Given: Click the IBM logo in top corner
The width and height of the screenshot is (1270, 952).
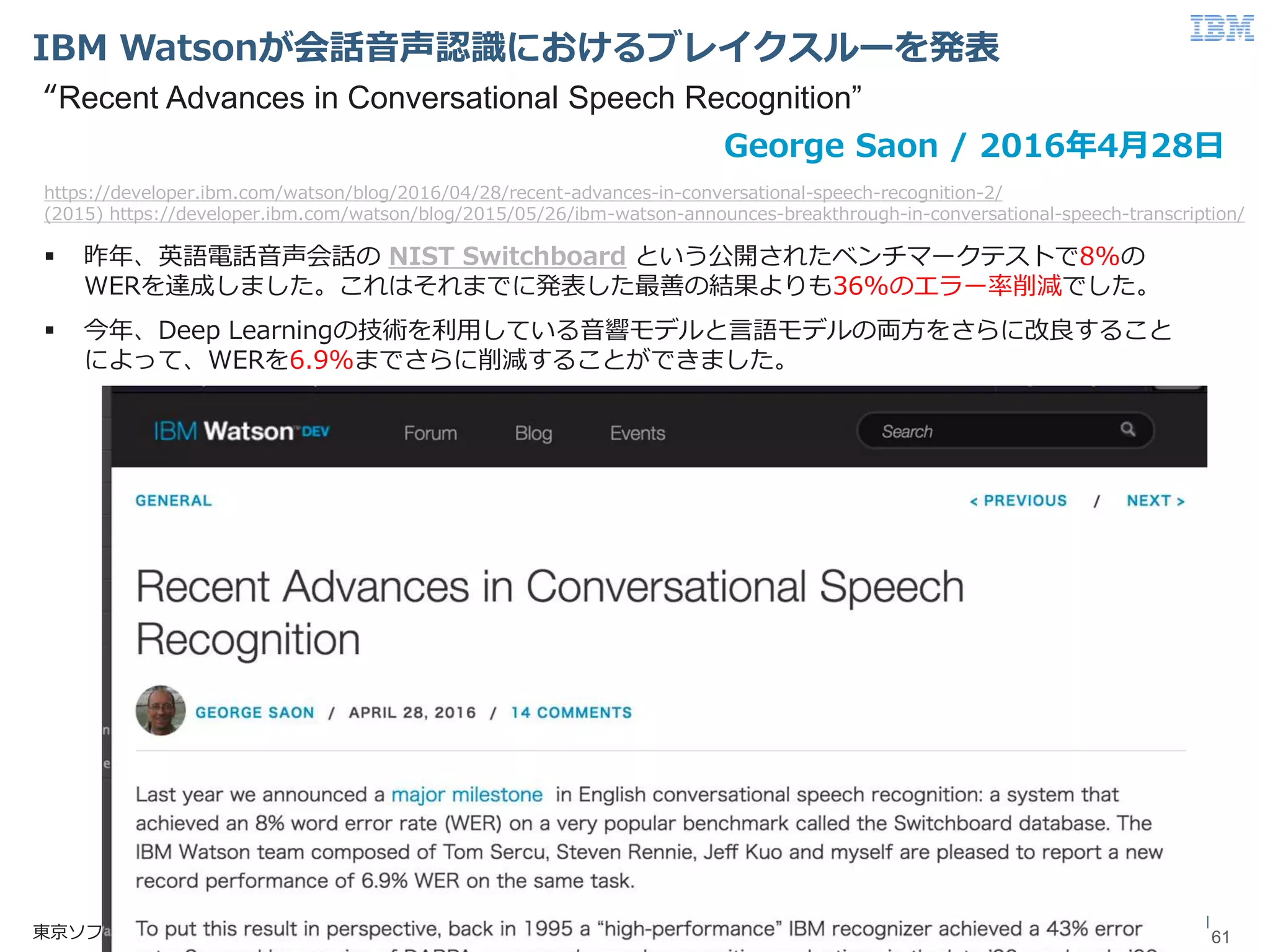Looking at the screenshot, I should pos(1222,29).
